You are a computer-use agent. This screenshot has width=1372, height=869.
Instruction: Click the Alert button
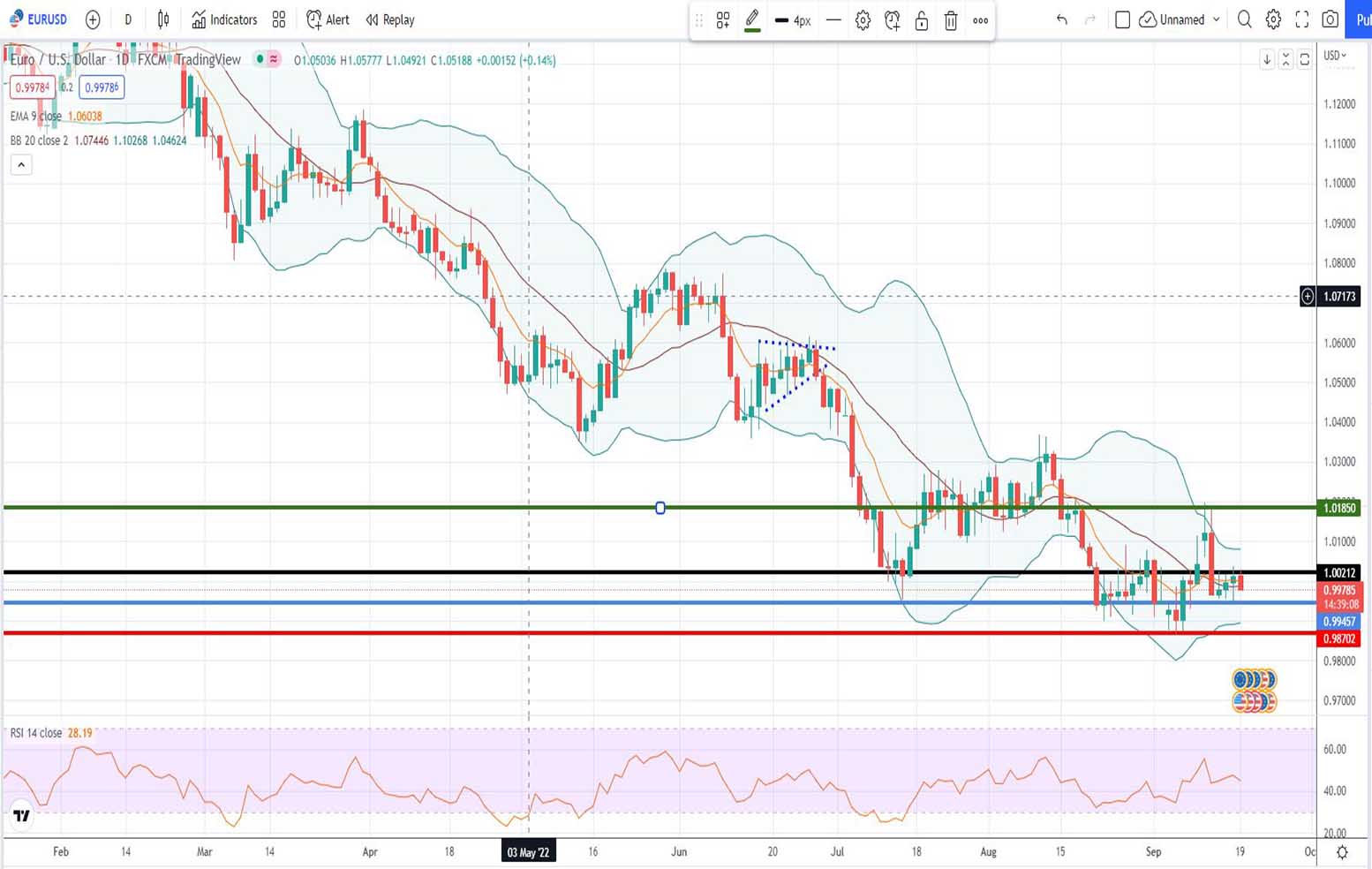(328, 19)
